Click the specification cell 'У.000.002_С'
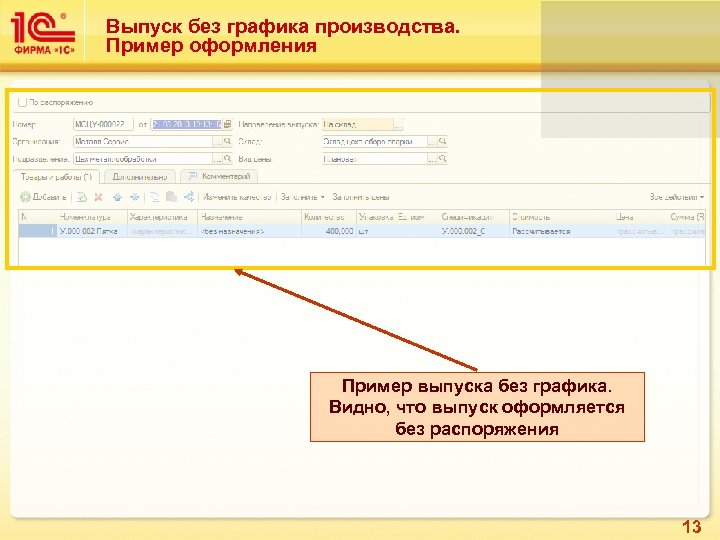This screenshot has width=720, height=540. 474,231
